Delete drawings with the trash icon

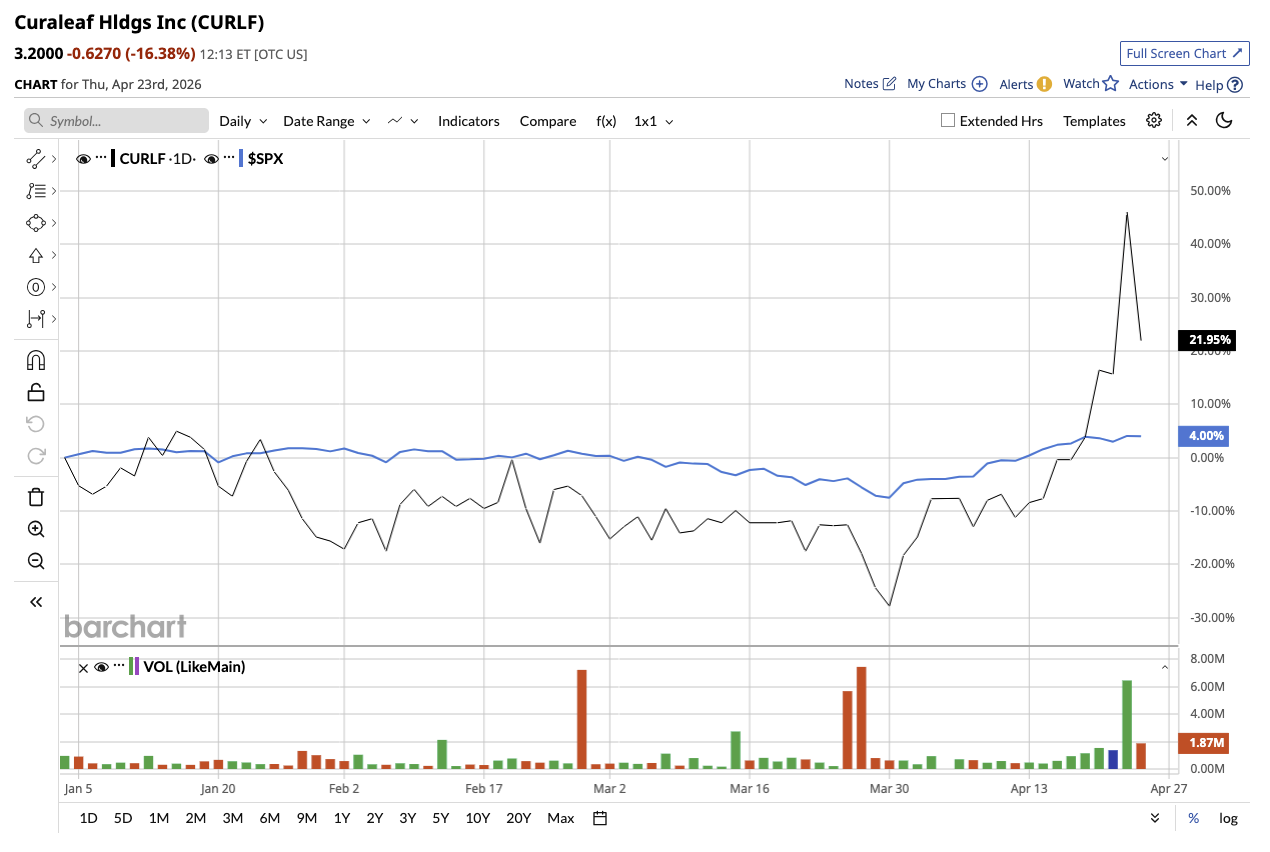coord(36,497)
